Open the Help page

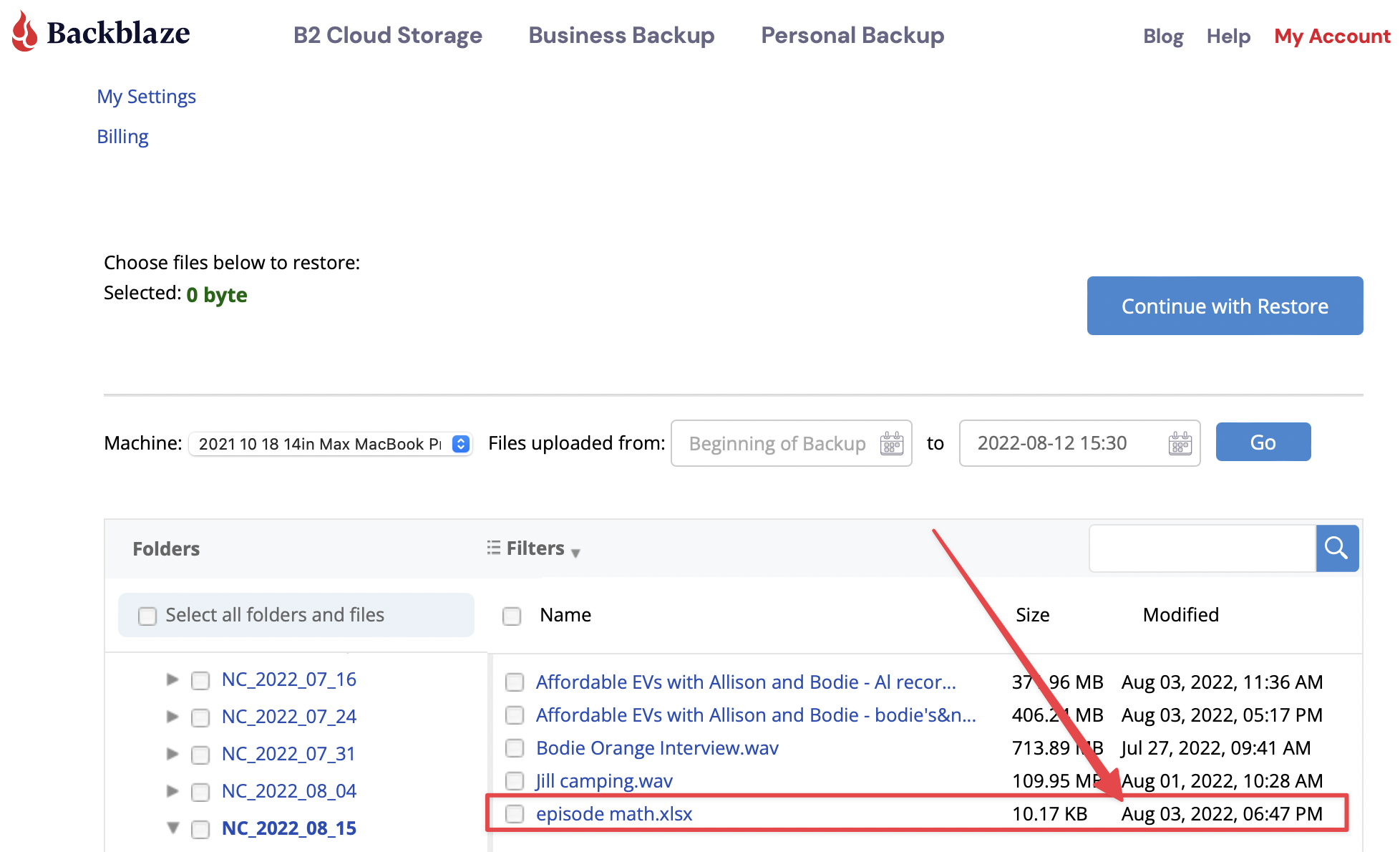1228,36
